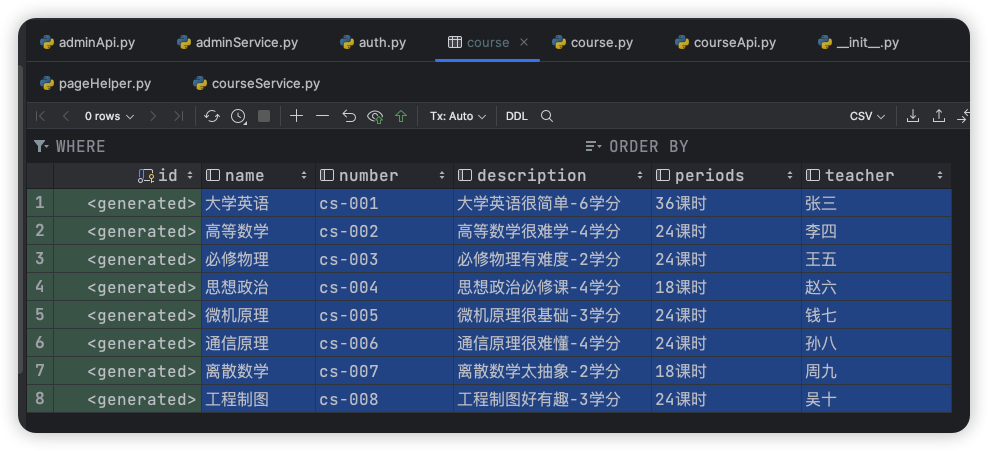988x451 pixels.
Task: Click the 钱七 teacher cell
Action: 876,315
